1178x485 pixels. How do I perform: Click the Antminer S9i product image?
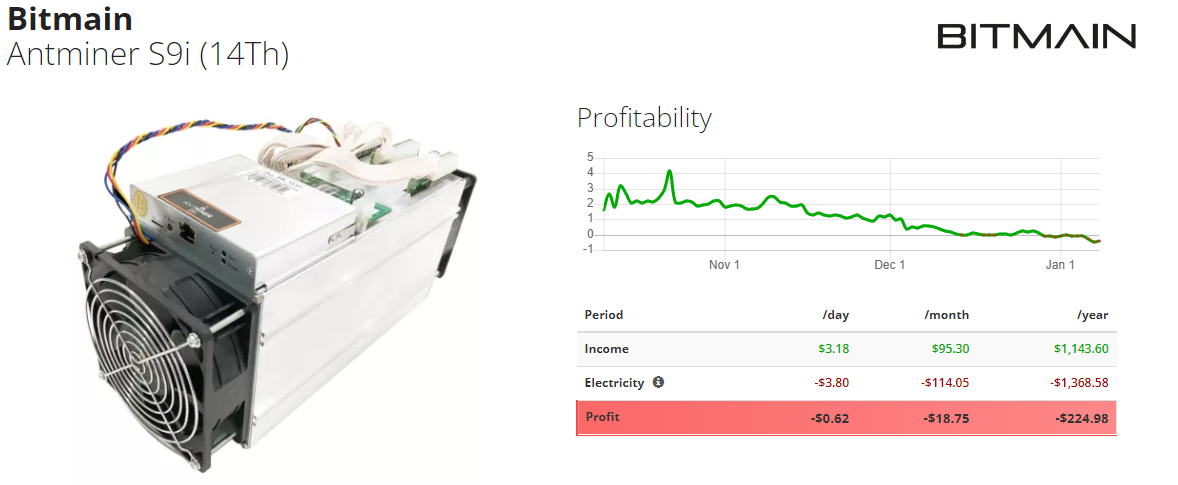(277, 294)
